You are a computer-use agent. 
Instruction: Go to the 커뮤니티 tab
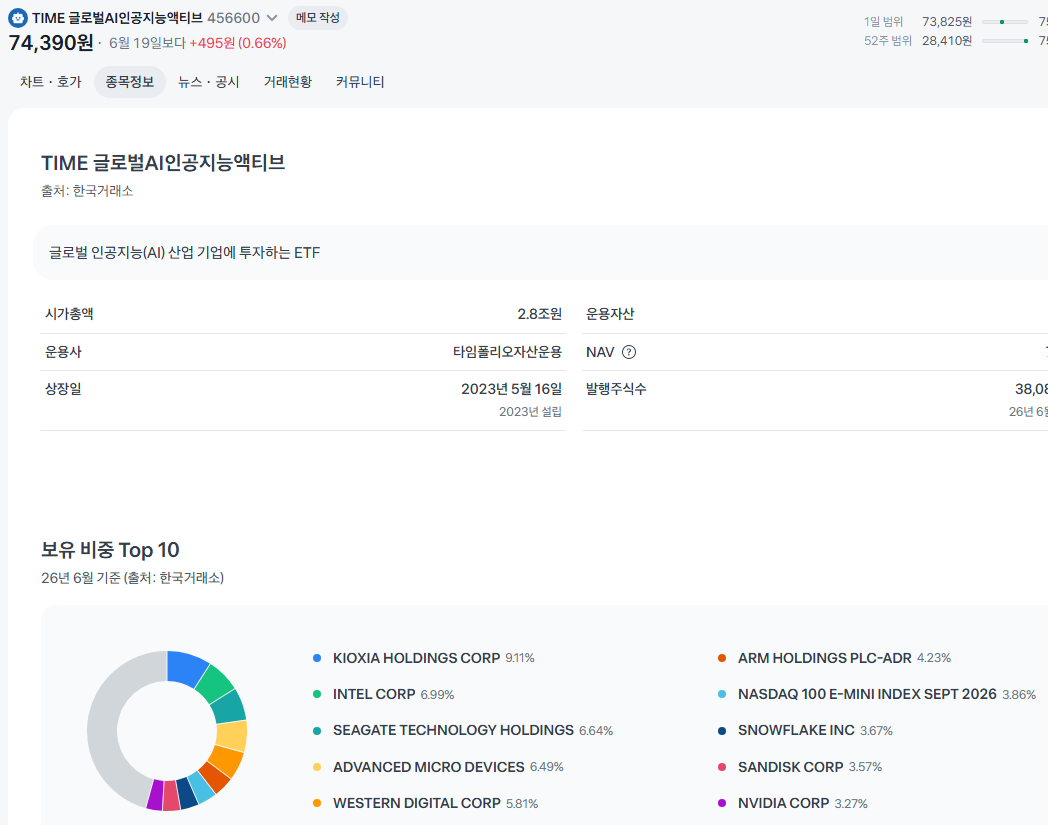pos(360,82)
